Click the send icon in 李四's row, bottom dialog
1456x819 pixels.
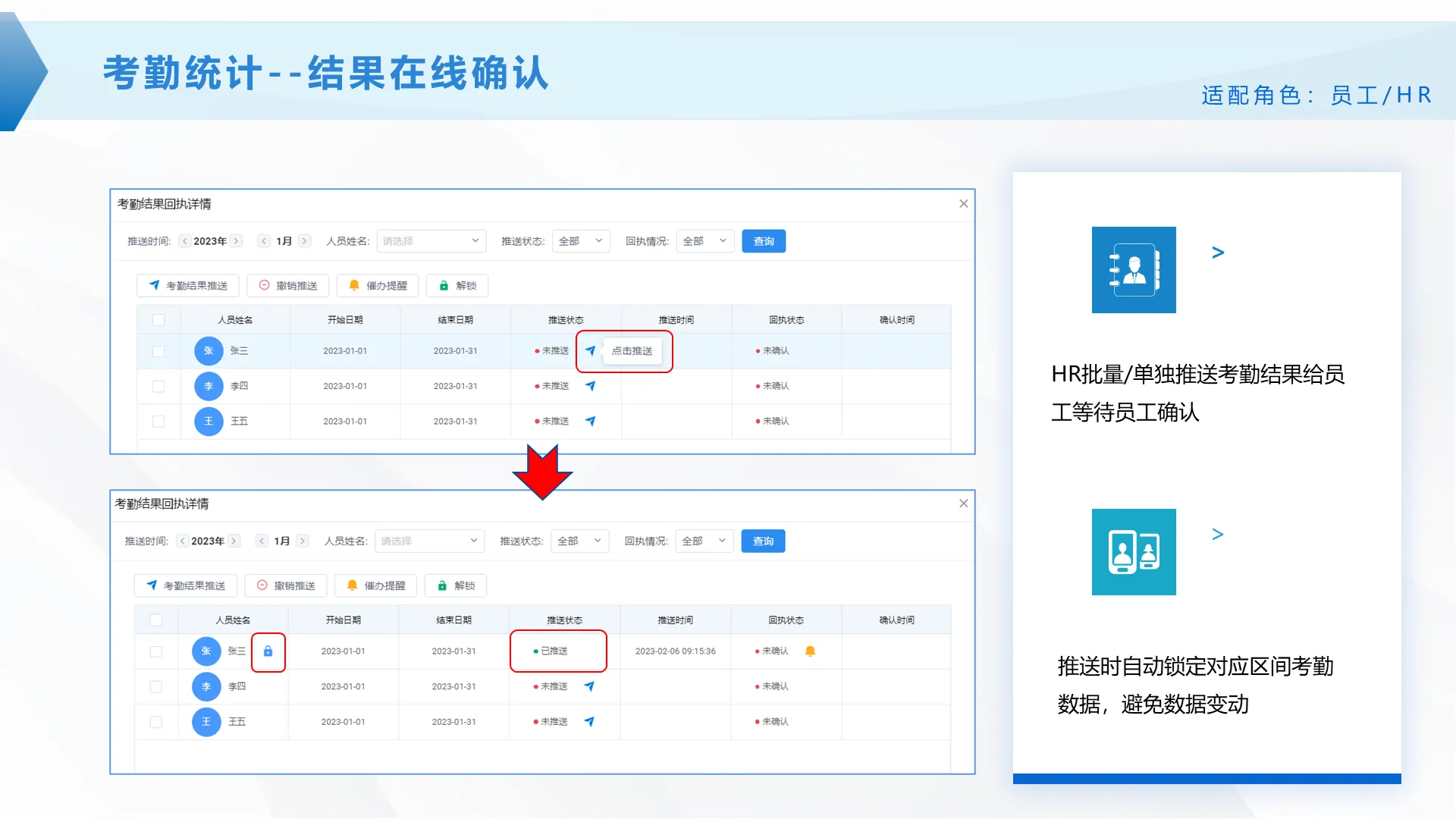click(589, 686)
